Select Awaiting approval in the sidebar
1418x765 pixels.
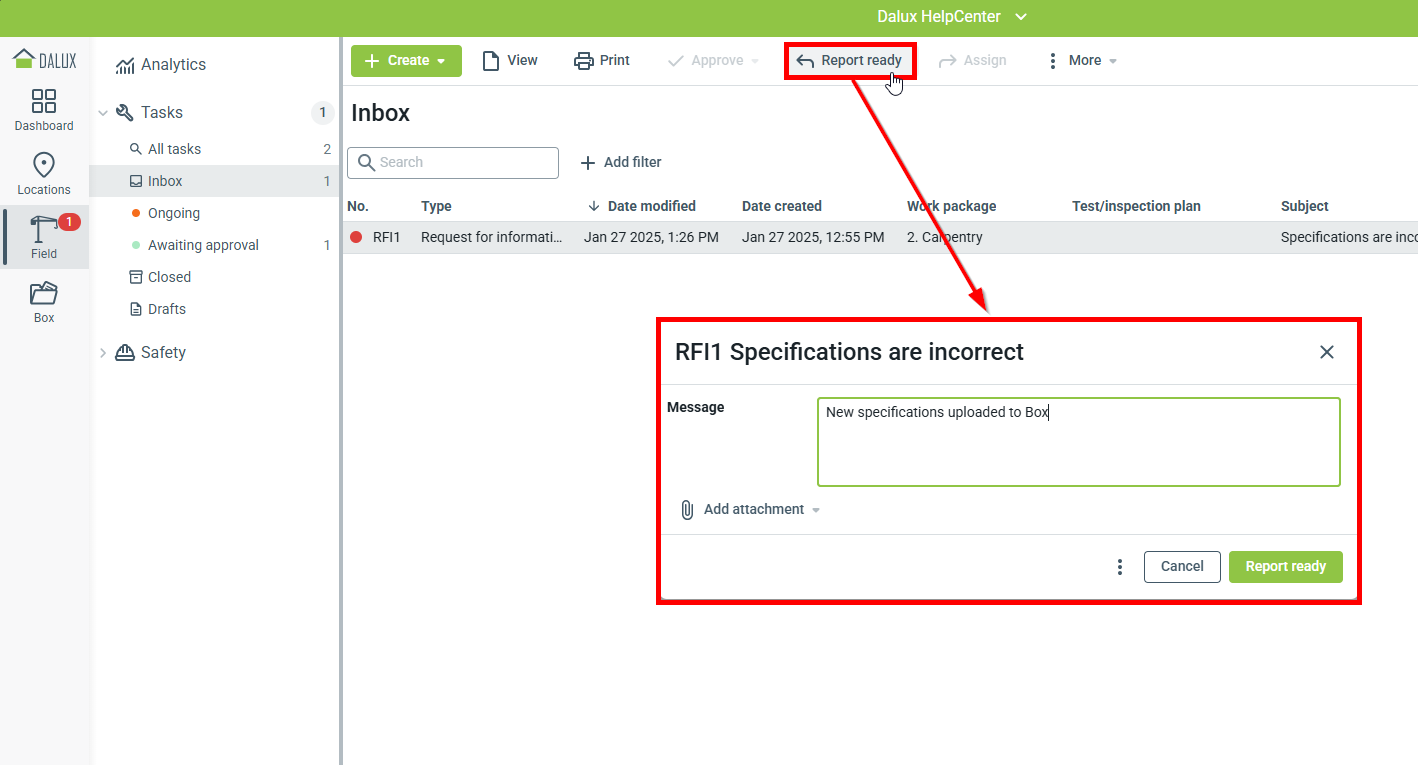coord(203,245)
